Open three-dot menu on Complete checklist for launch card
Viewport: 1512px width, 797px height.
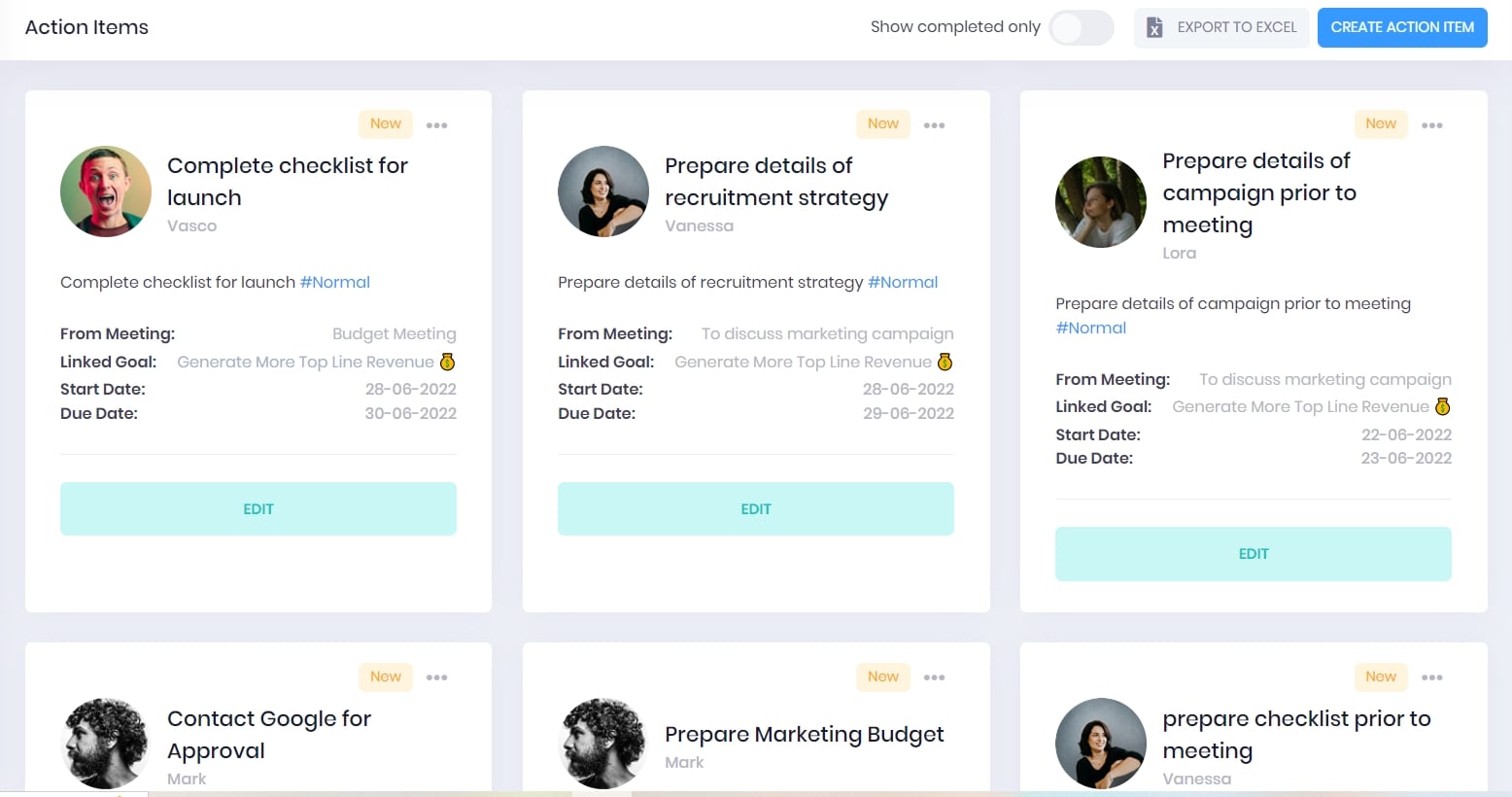point(437,125)
